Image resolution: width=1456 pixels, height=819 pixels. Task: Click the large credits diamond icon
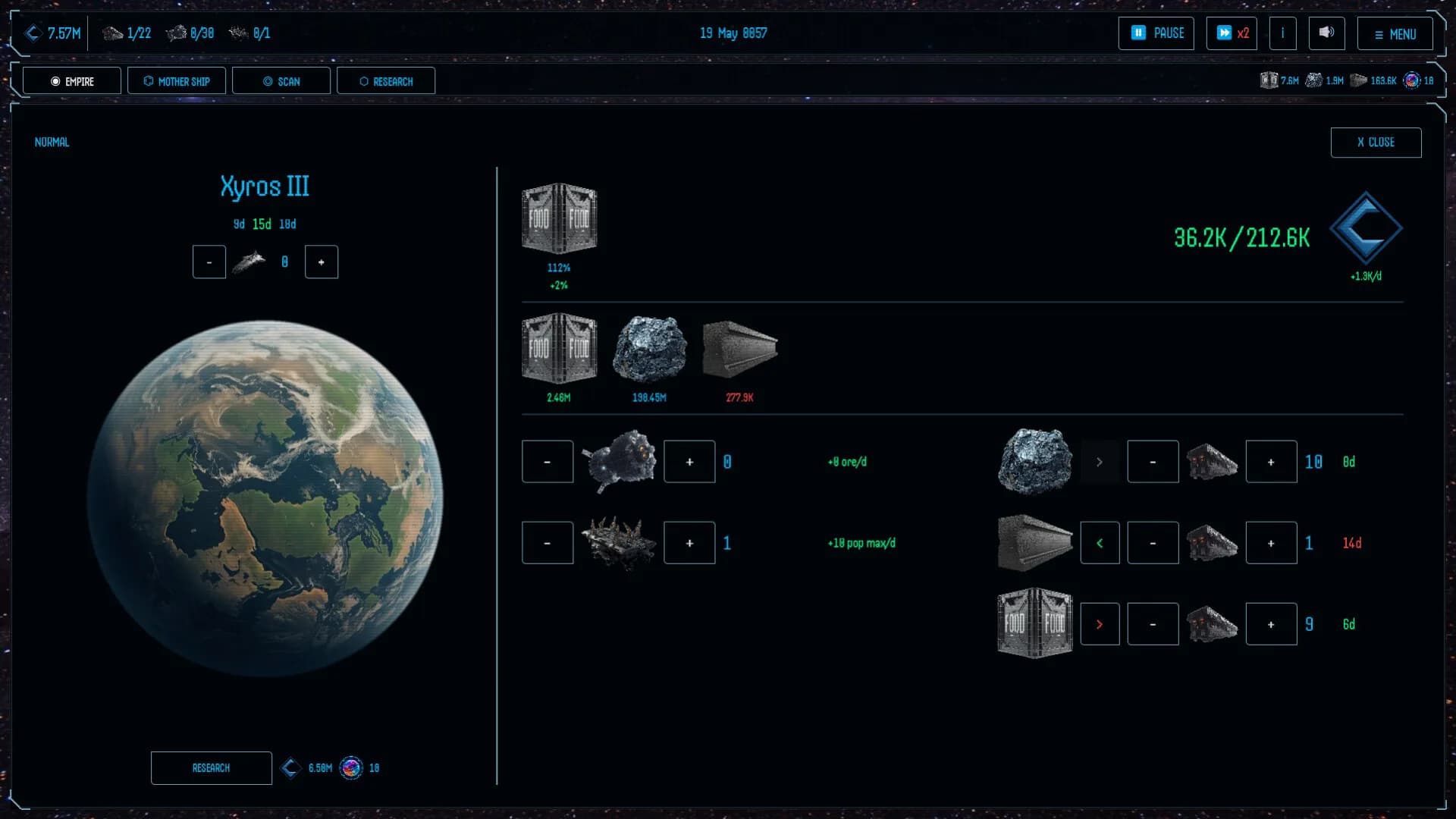click(1367, 228)
